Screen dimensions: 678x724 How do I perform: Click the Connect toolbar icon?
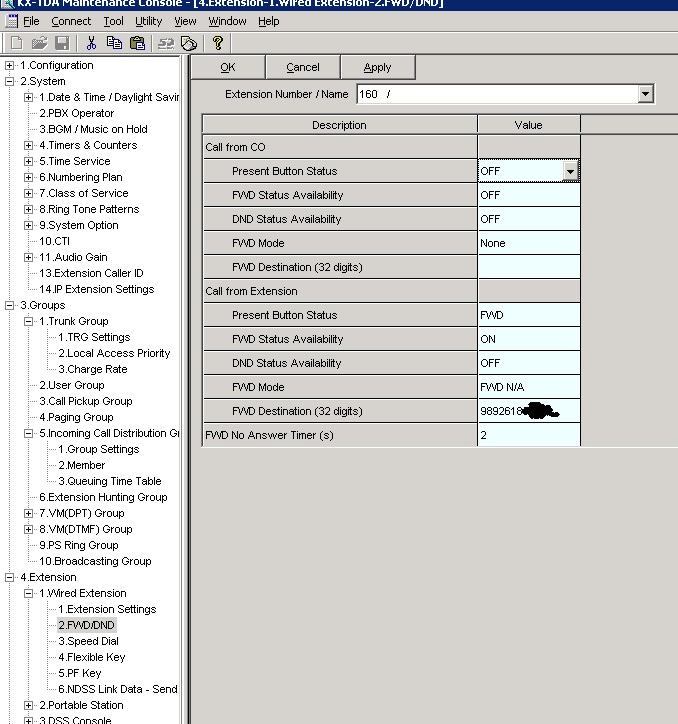(166, 43)
